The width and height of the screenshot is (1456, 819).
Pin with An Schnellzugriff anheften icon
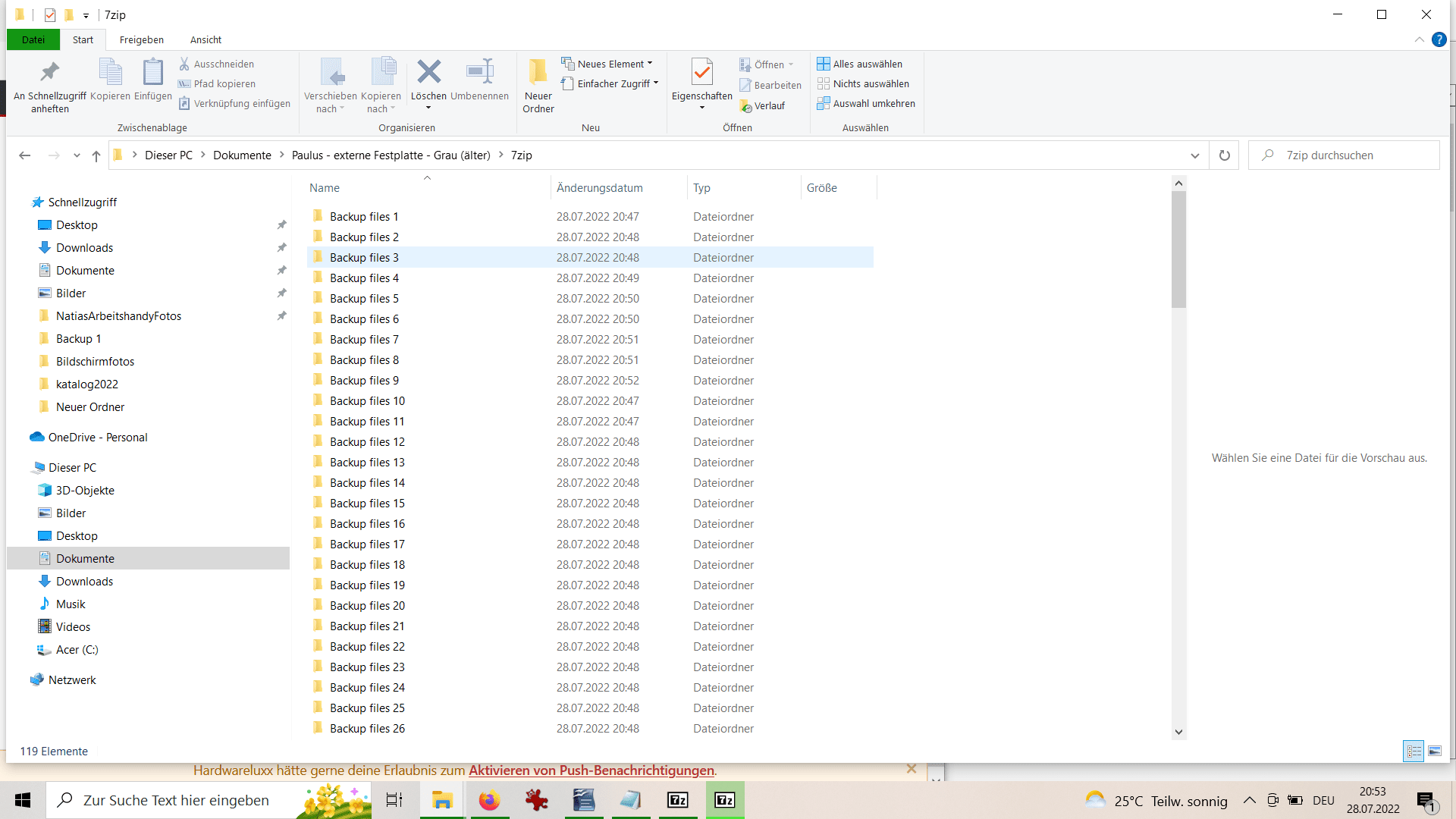point(50,73)
